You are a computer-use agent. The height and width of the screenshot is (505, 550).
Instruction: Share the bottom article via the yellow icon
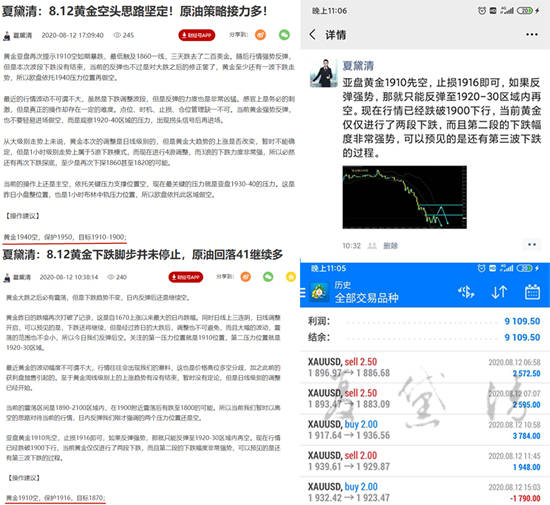click(291, 277)
